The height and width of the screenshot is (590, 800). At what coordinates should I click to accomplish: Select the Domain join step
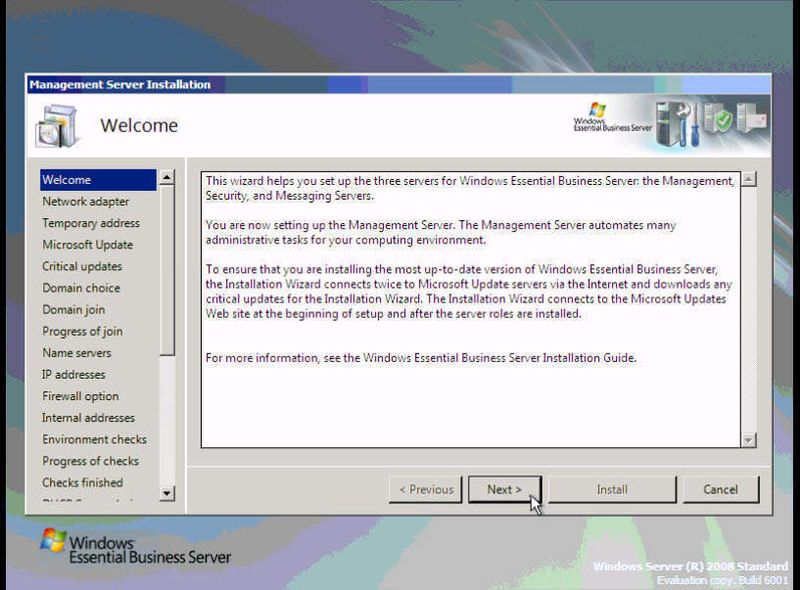point(73,310)
